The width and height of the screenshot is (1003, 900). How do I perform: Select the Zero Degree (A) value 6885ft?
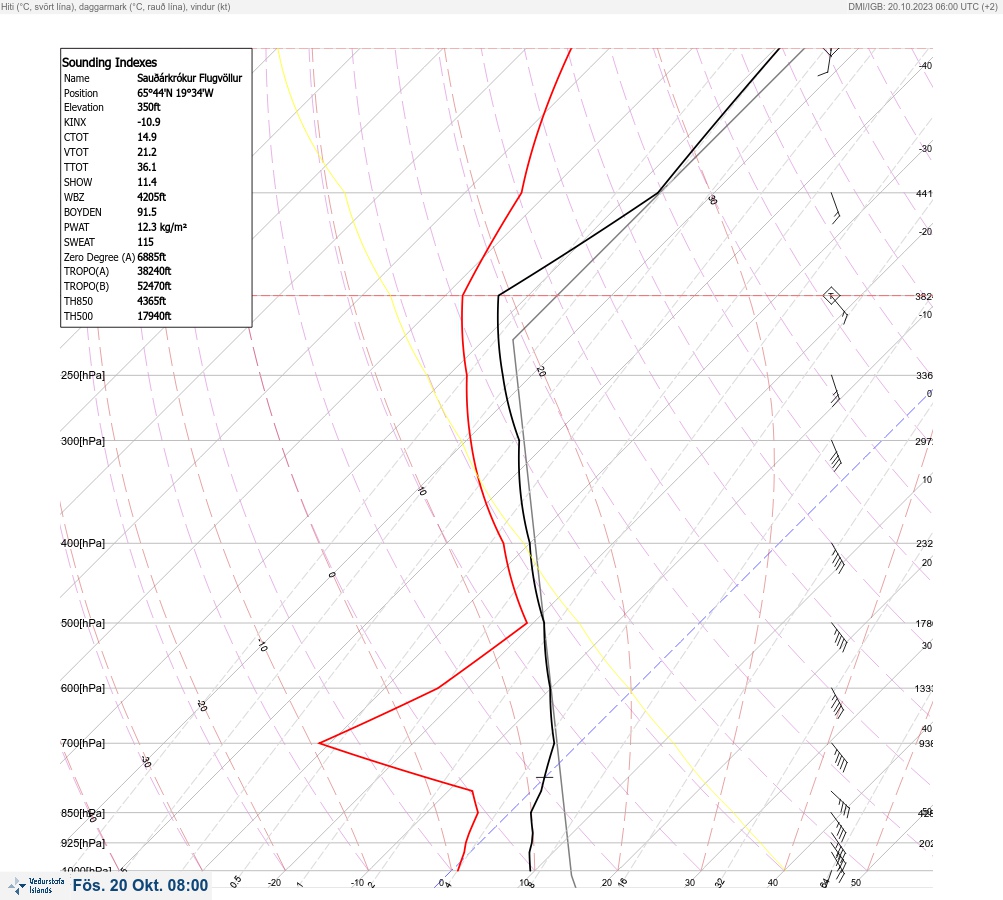click(152, 257)
